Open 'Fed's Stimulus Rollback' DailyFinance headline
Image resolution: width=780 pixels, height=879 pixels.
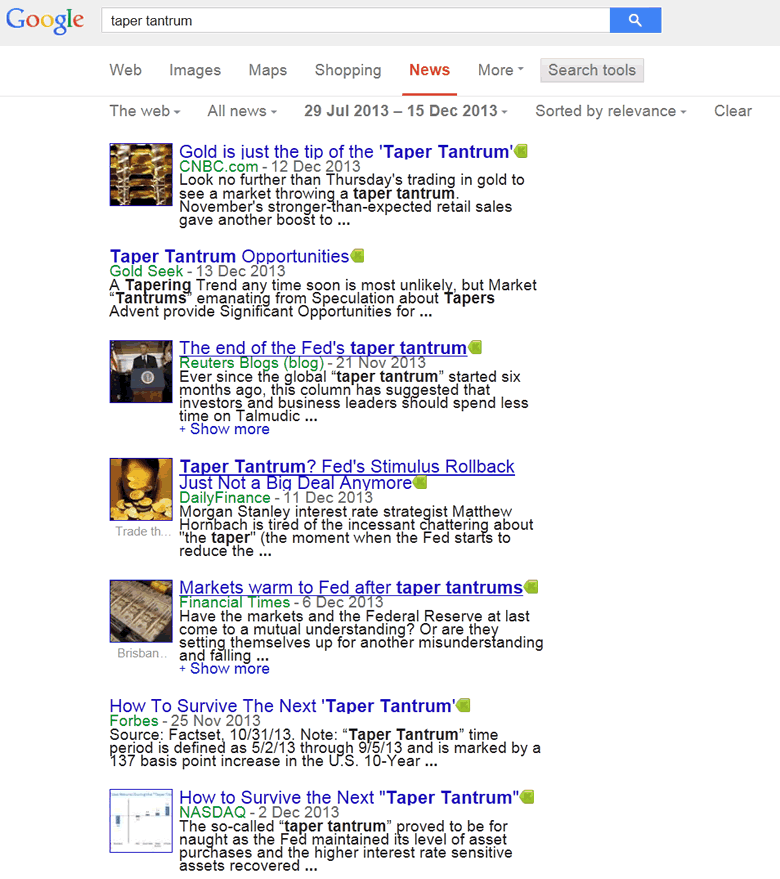point(347,474)
